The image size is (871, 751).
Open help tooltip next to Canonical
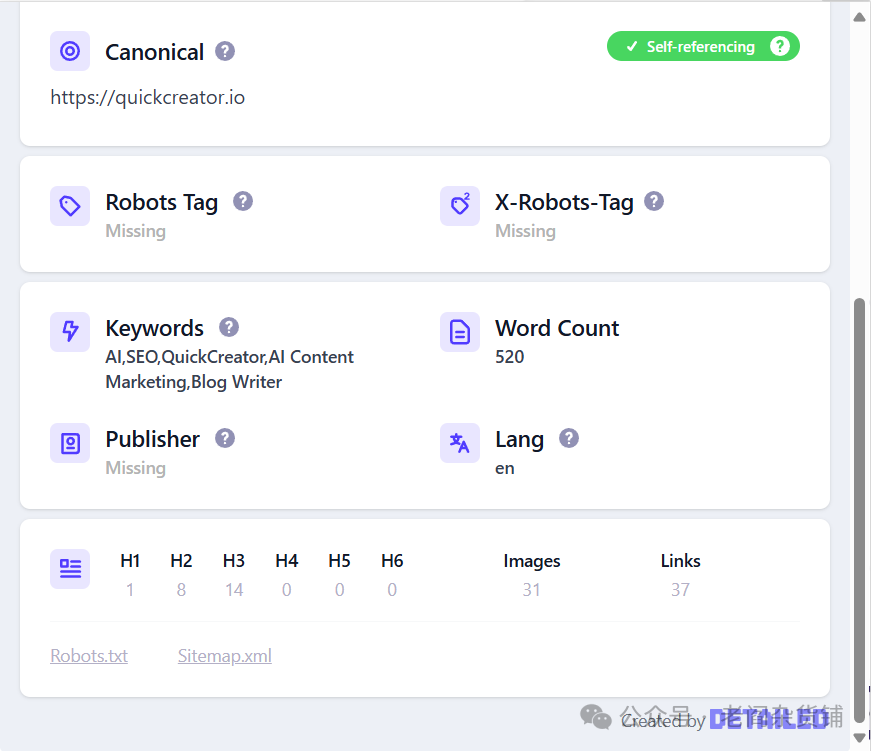tap(225, 51)
